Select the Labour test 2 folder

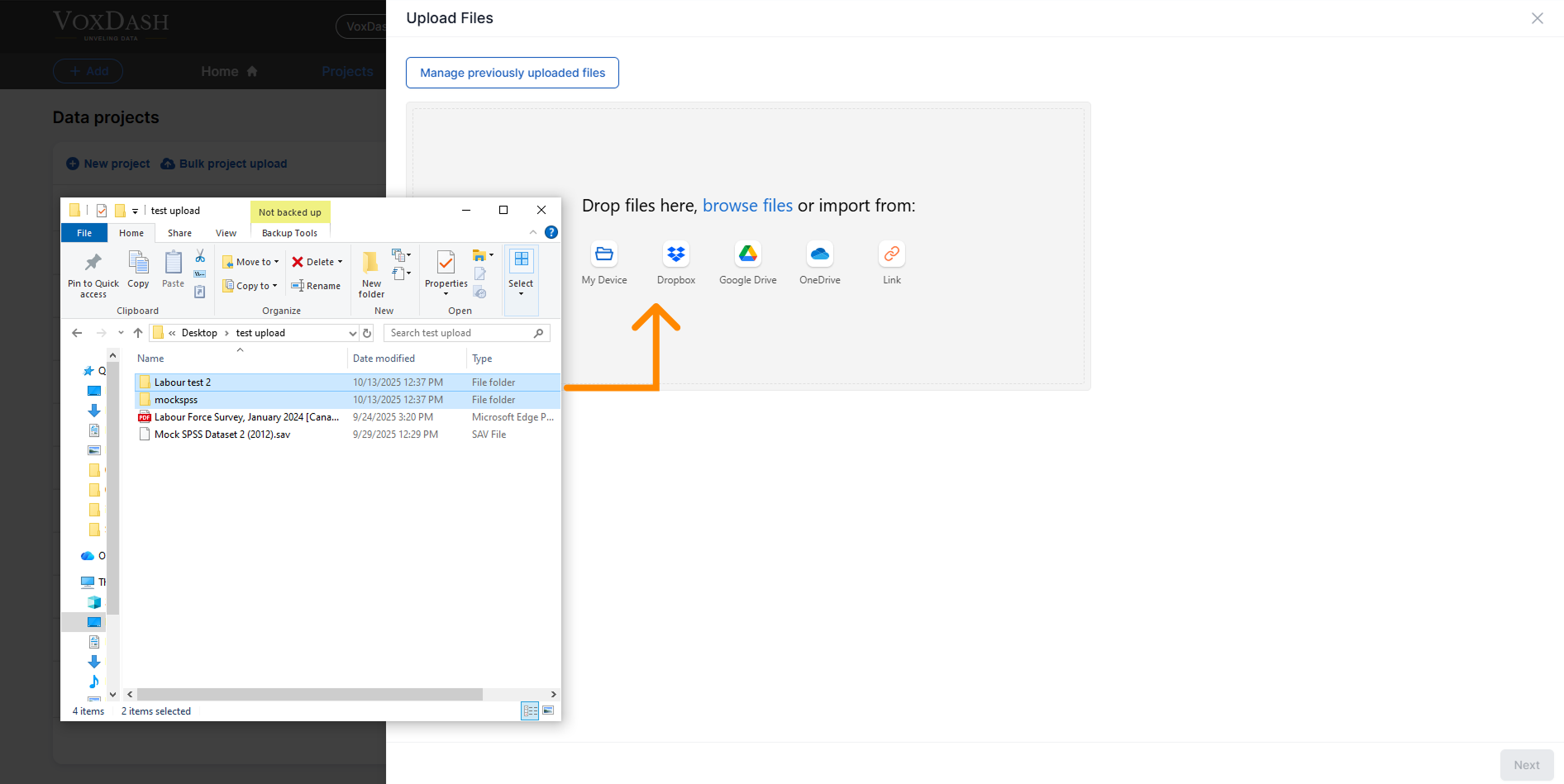pos(347,382)
